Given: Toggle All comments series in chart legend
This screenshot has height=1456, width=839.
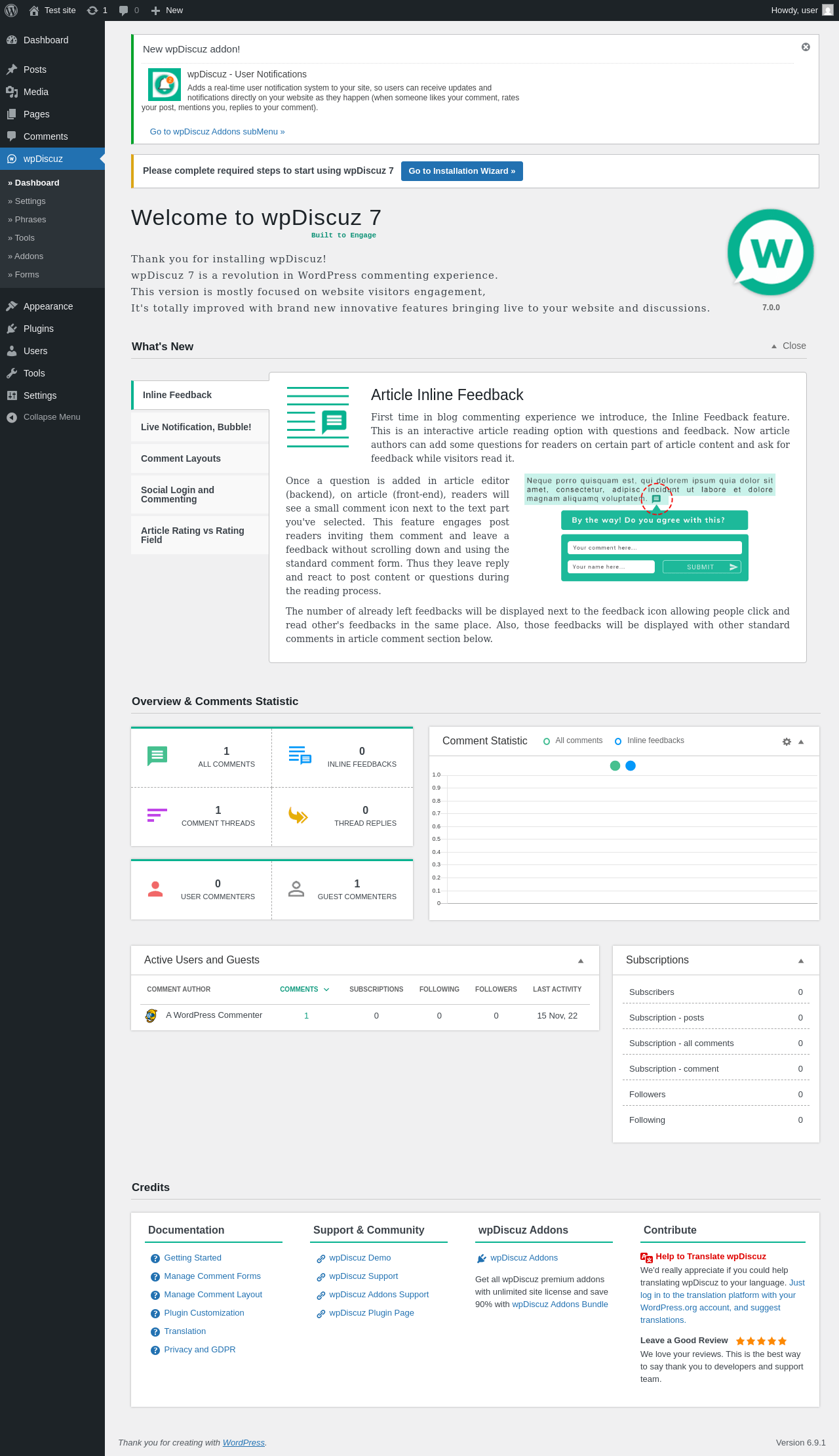Looking at the screenshot, I should [573, 741].
